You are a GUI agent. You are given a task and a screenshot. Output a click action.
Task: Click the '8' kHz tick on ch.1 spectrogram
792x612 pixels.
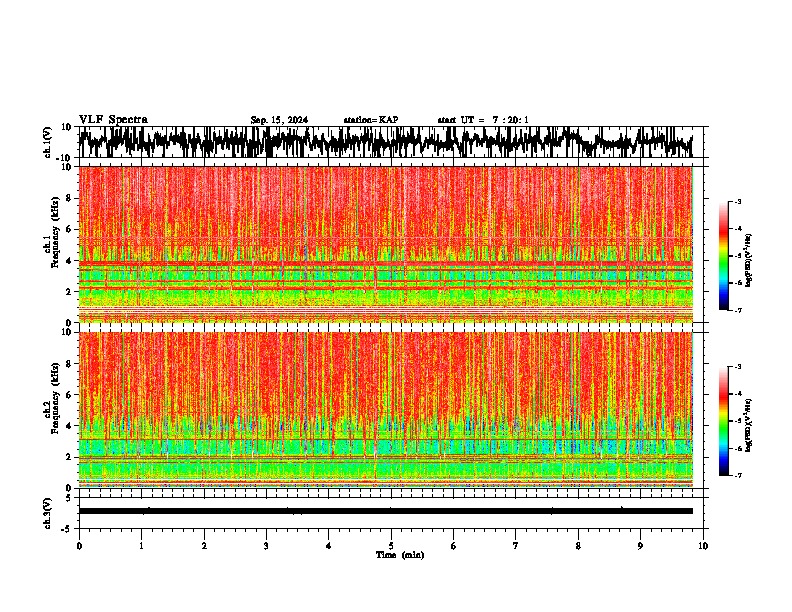(x=70, y=198)
